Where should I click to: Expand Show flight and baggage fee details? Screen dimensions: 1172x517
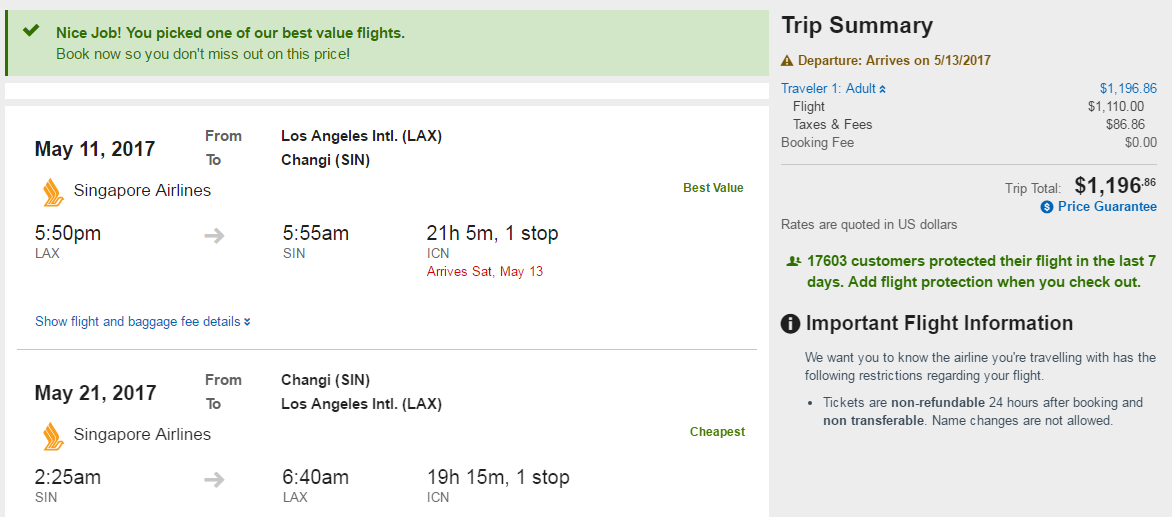(x=143, y=322)
